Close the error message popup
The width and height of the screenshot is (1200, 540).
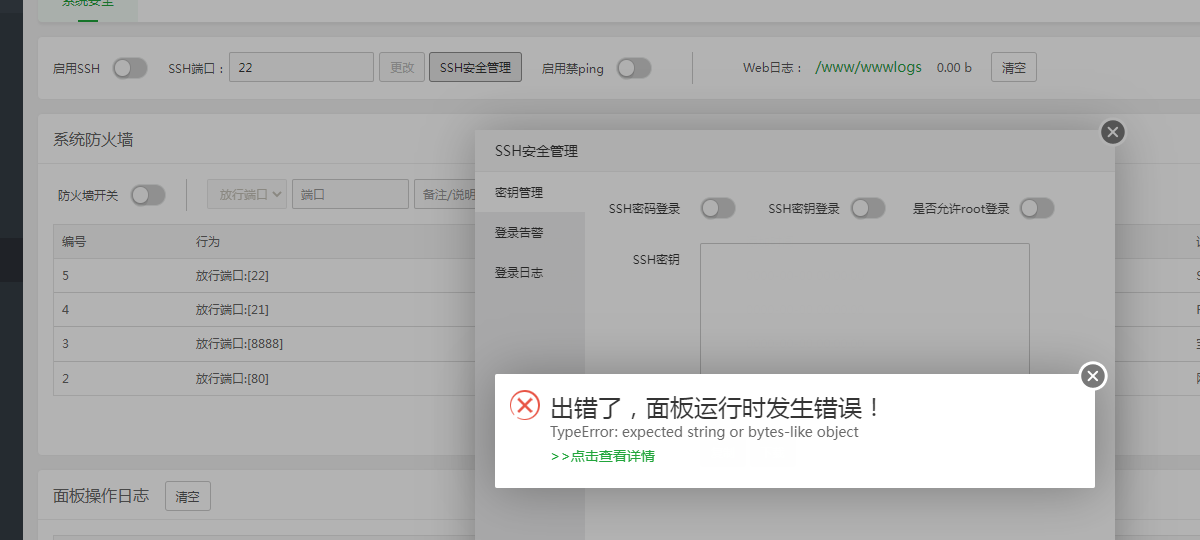(x=1093, y=376)
